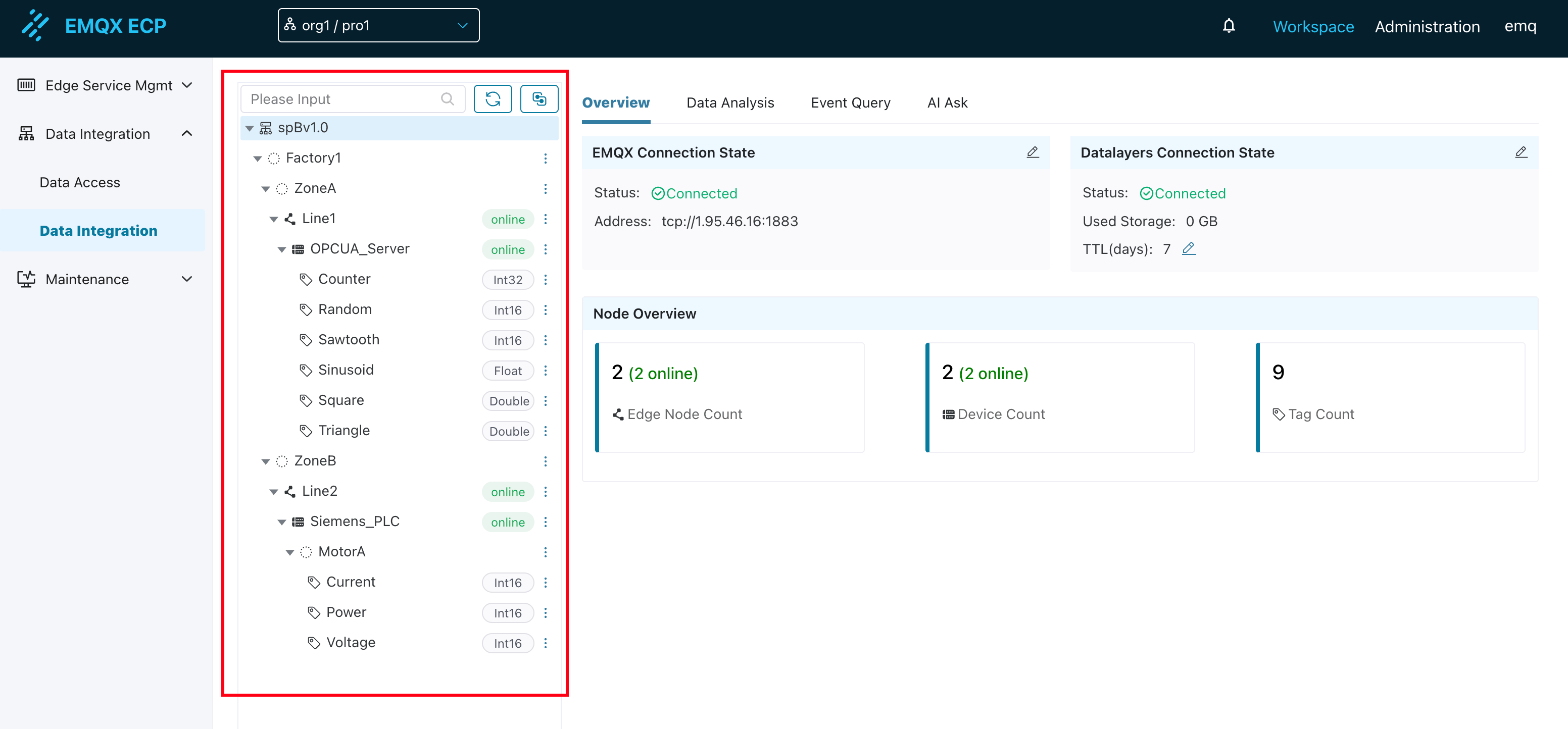
Task: Open Data Access in sidebar
Action: point(80,182)
